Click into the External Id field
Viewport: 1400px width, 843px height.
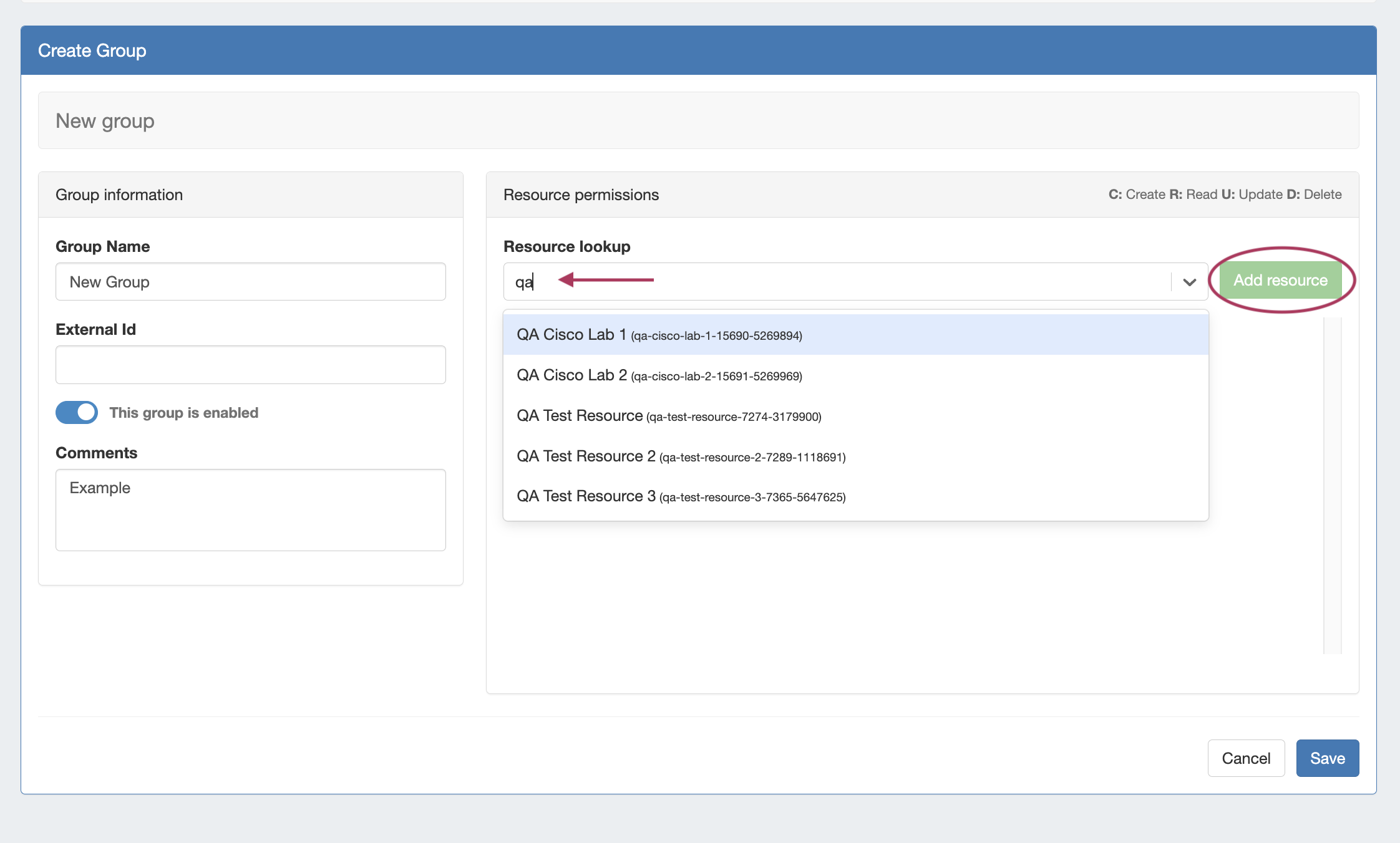tap(250, 365)
